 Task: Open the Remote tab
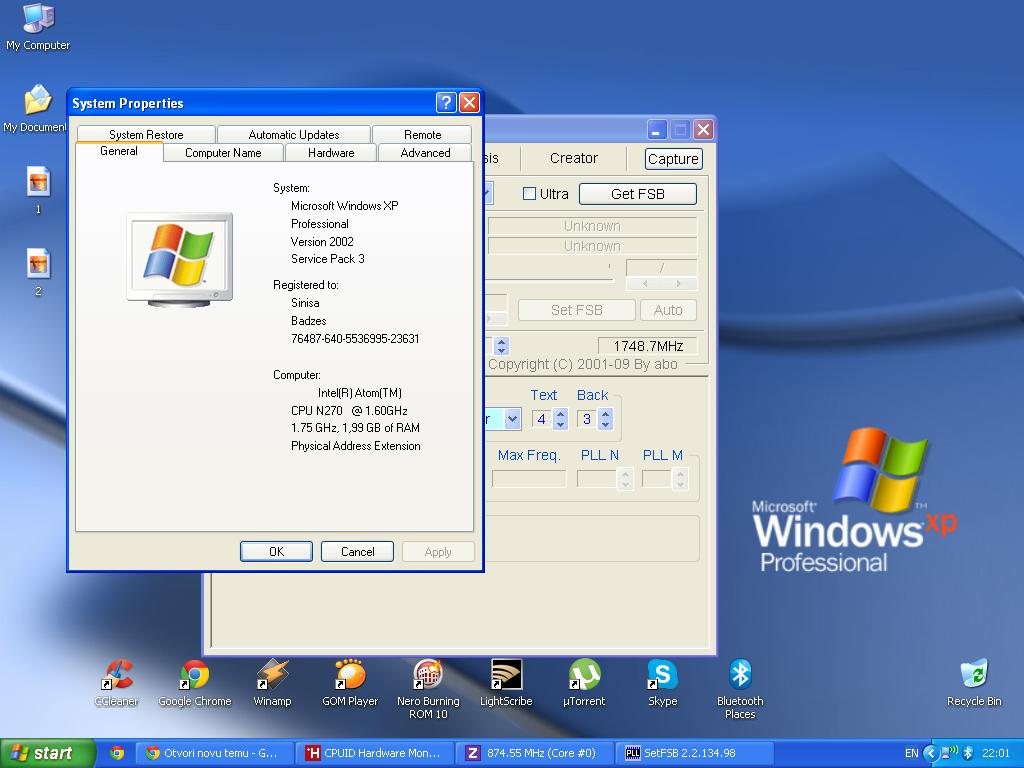click(x=423, y=135)
